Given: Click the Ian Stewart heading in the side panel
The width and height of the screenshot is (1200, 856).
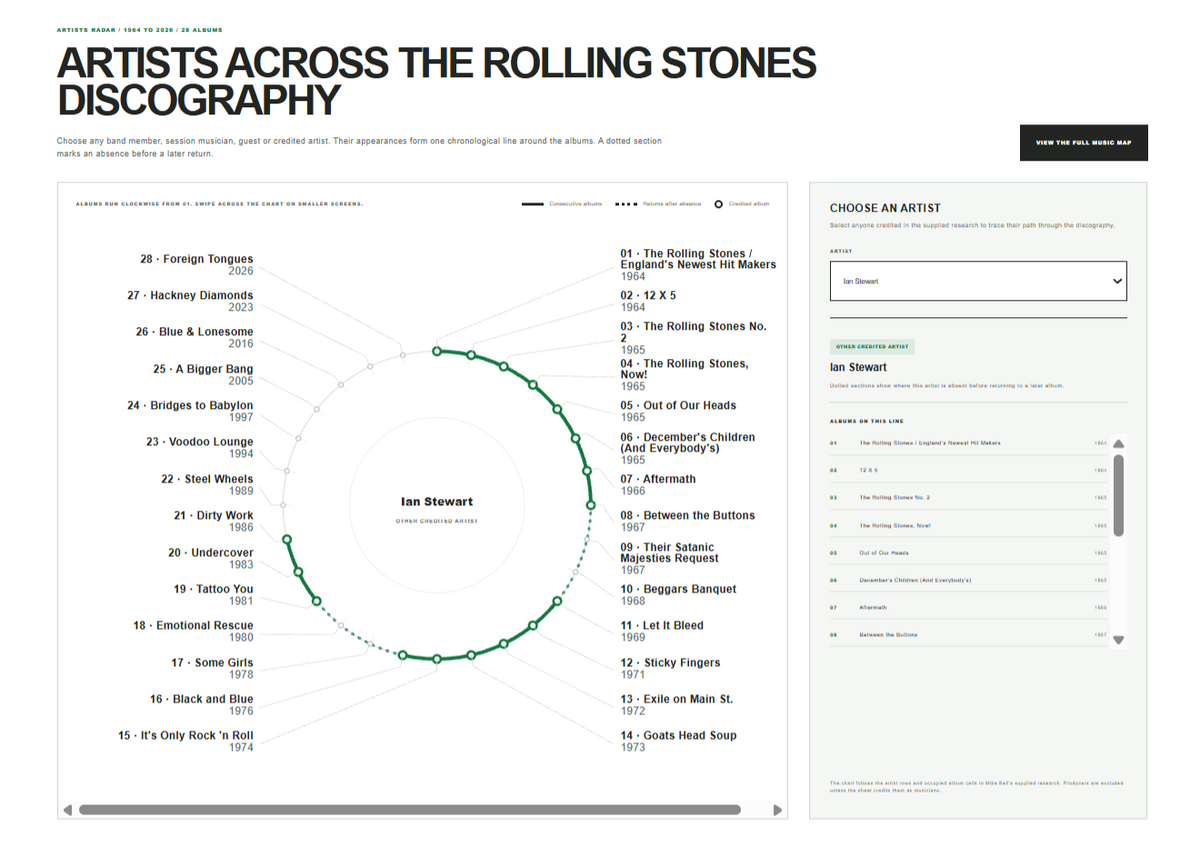Looking at the screenshot, I should [x=858, y=367].
